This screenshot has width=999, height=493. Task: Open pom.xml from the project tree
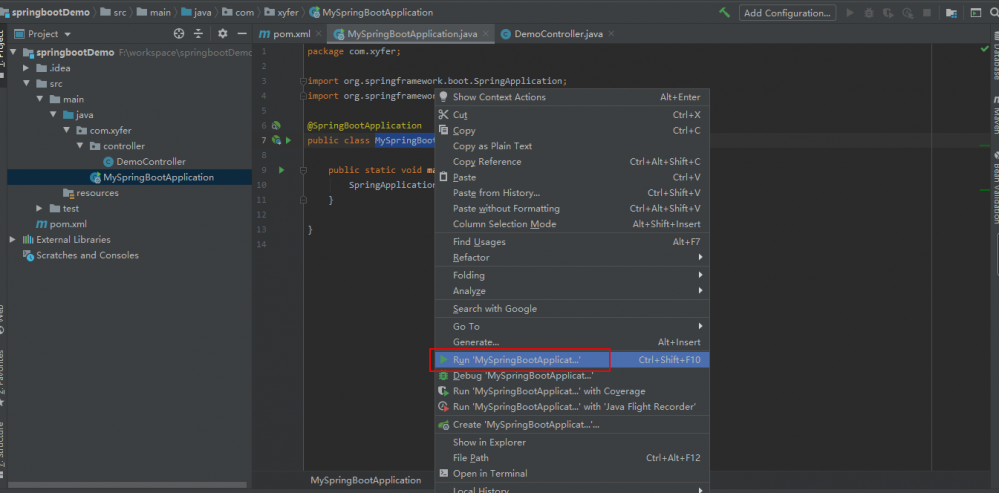pos(67,224)
